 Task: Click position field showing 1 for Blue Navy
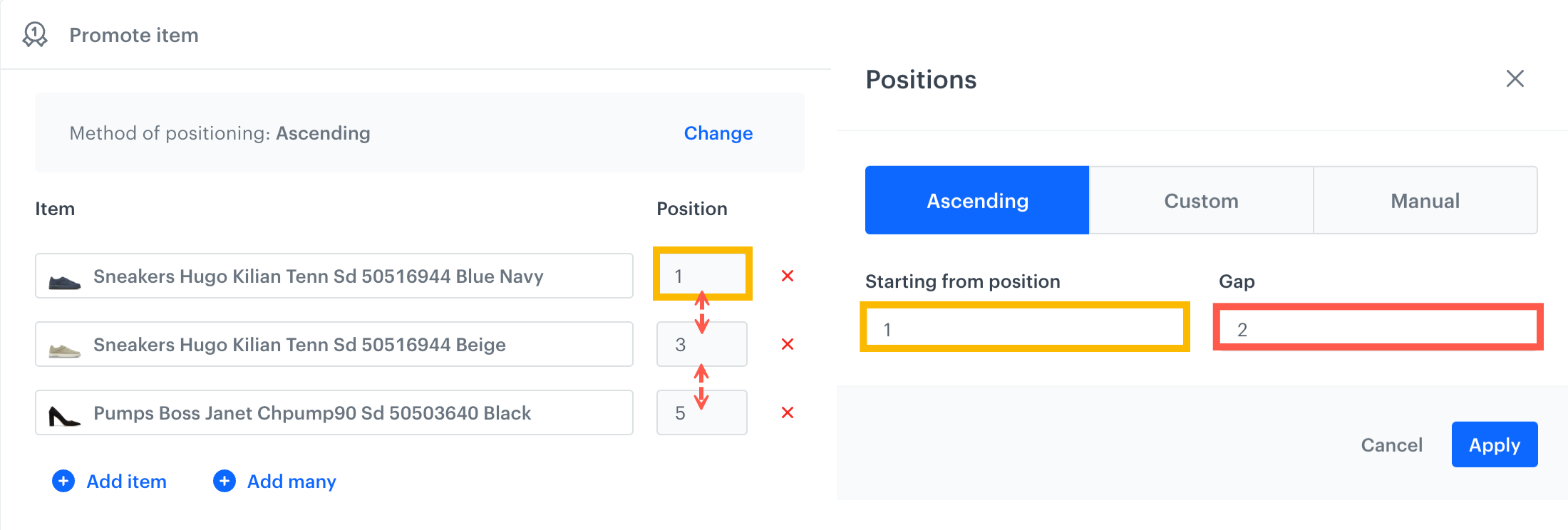[701, 276]
